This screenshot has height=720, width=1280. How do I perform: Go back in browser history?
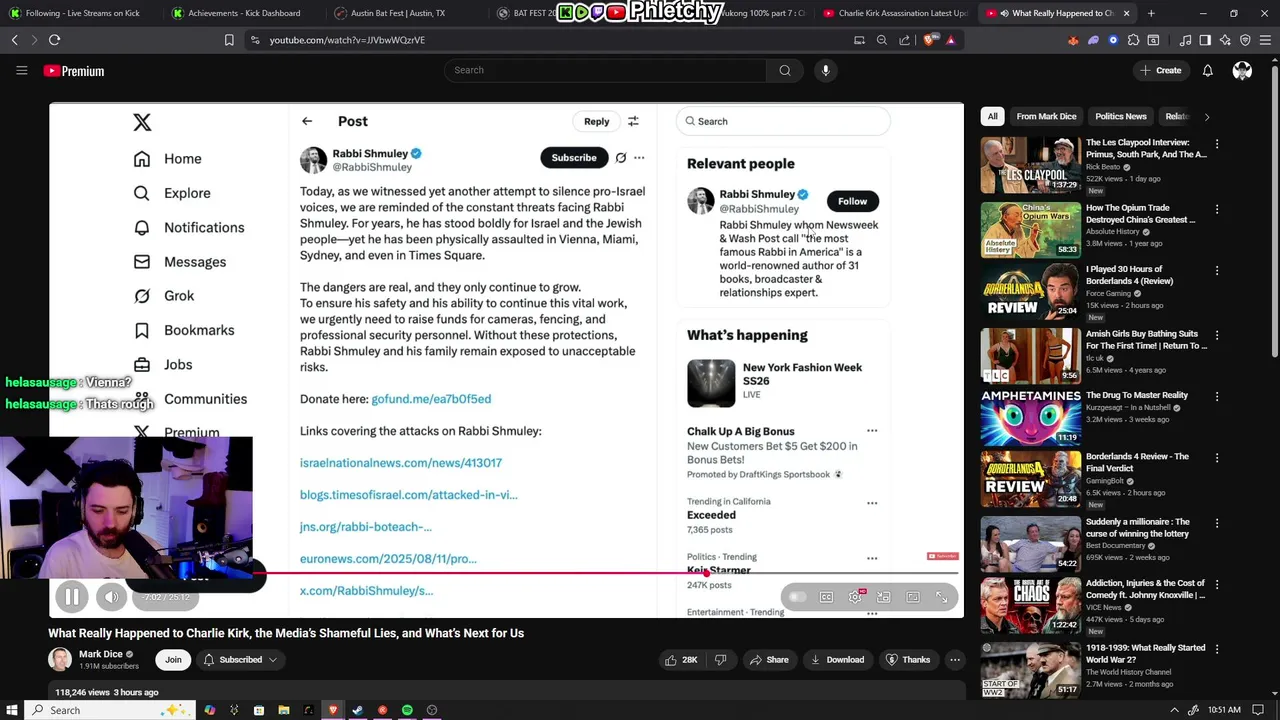point(14,40)
